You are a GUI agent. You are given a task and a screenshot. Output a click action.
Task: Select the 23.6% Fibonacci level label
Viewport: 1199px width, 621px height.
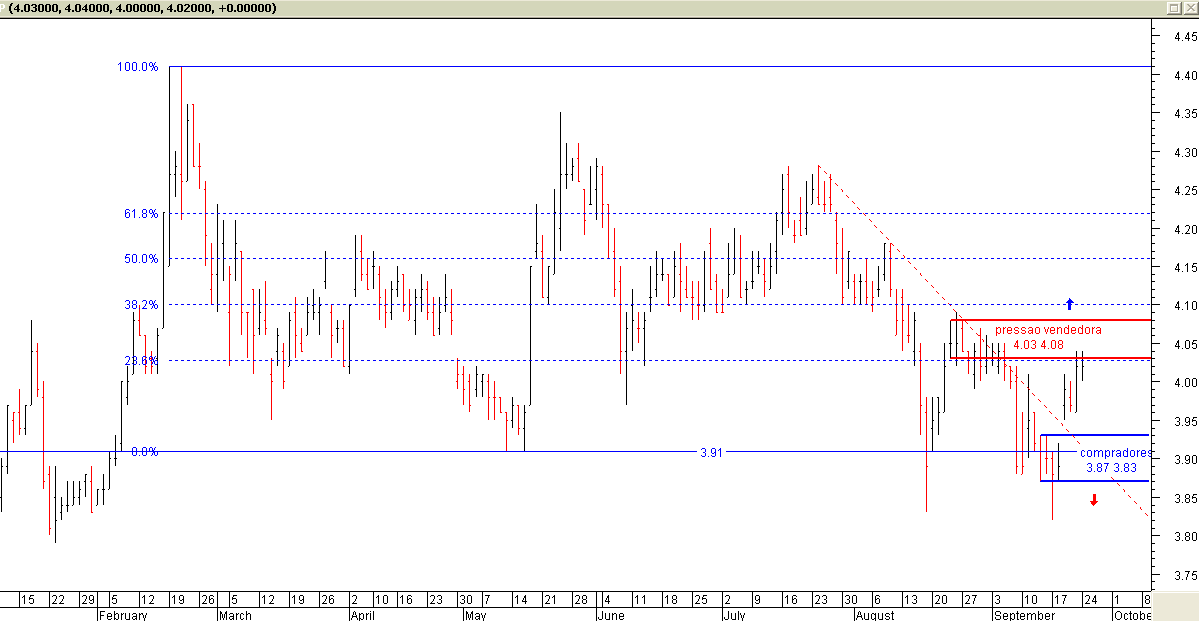(x=141, y=360)
